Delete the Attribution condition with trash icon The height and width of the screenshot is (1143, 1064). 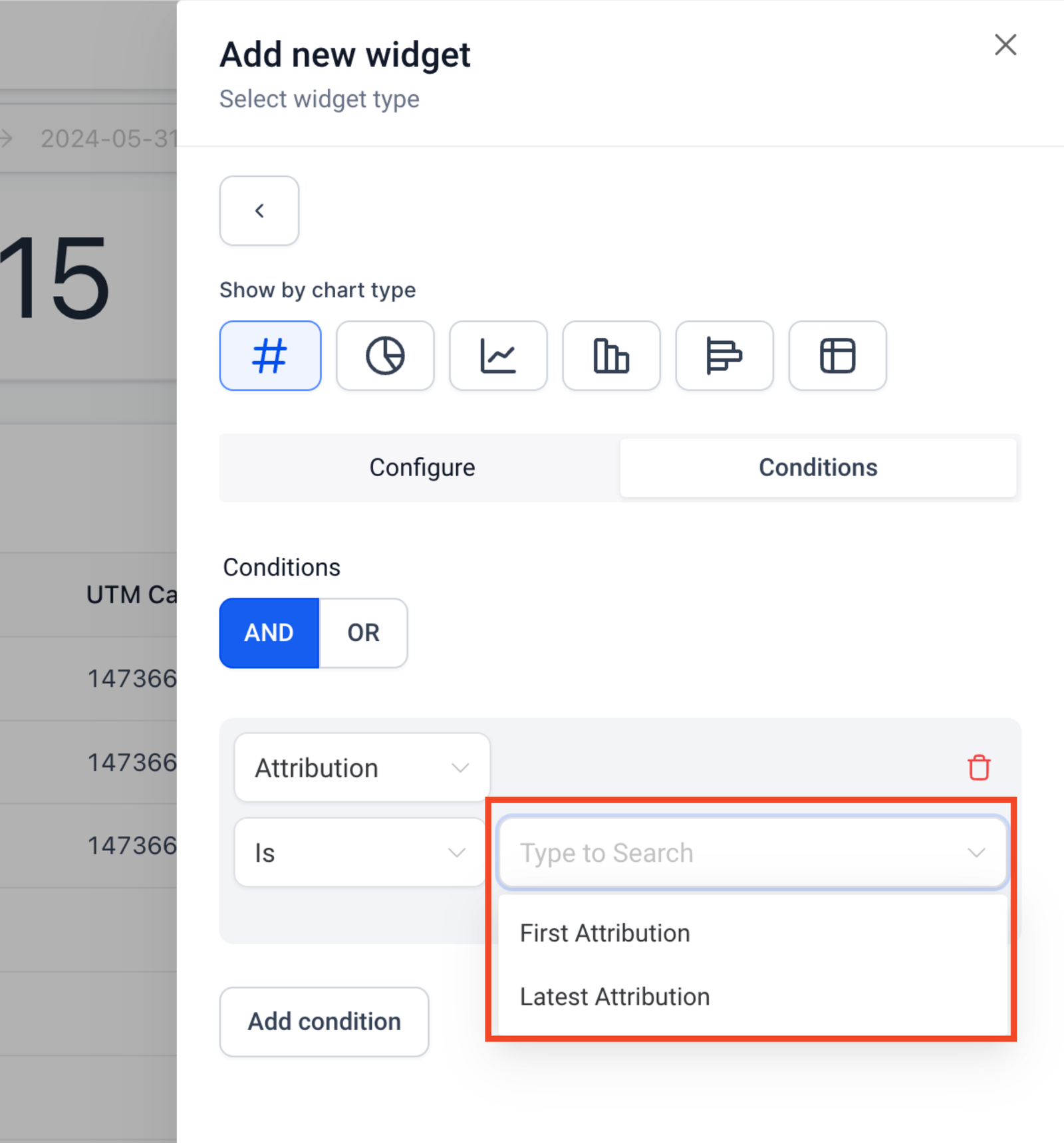(978, 767)
